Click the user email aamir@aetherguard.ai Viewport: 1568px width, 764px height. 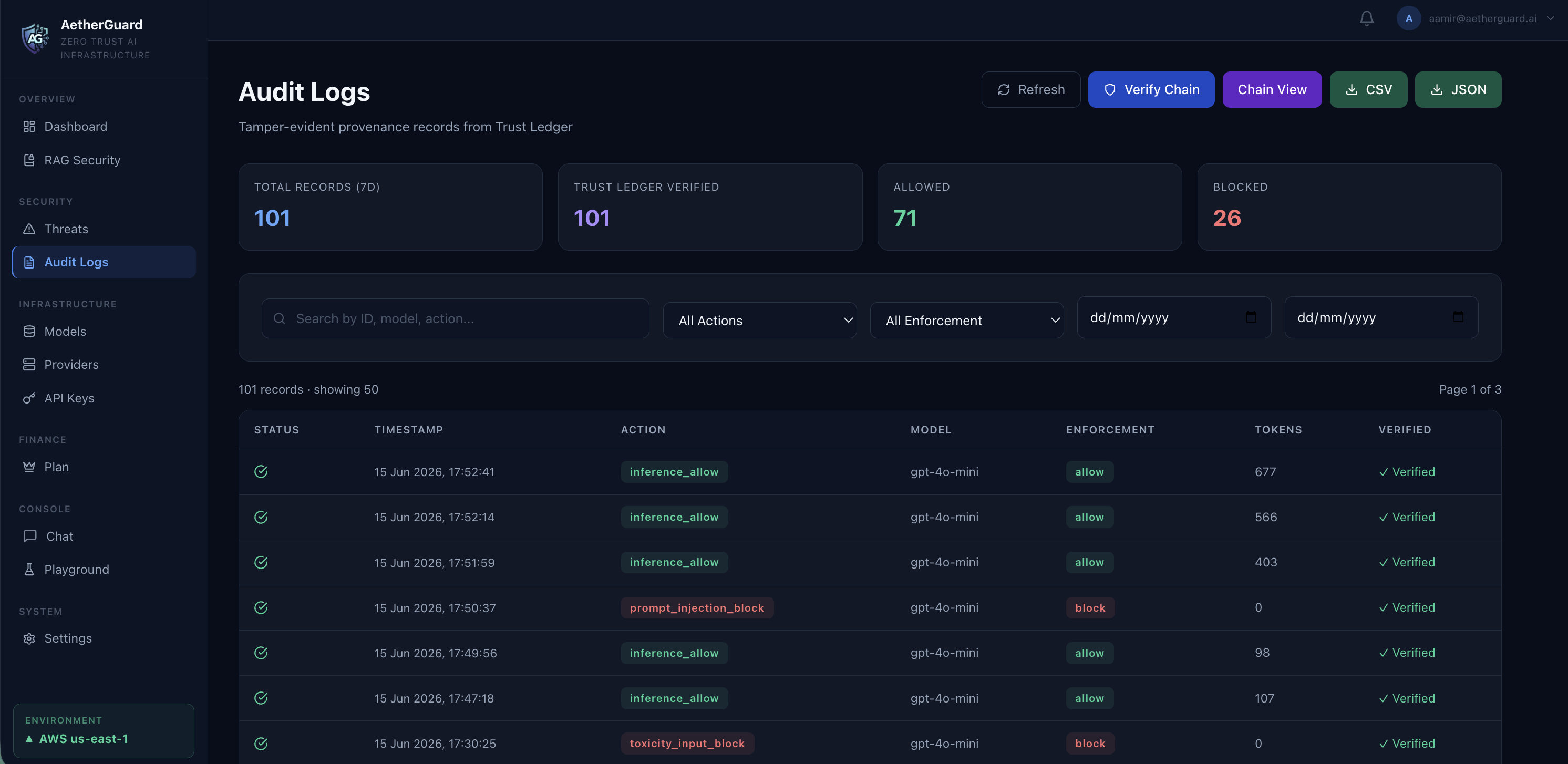[x=1482, y=19]
